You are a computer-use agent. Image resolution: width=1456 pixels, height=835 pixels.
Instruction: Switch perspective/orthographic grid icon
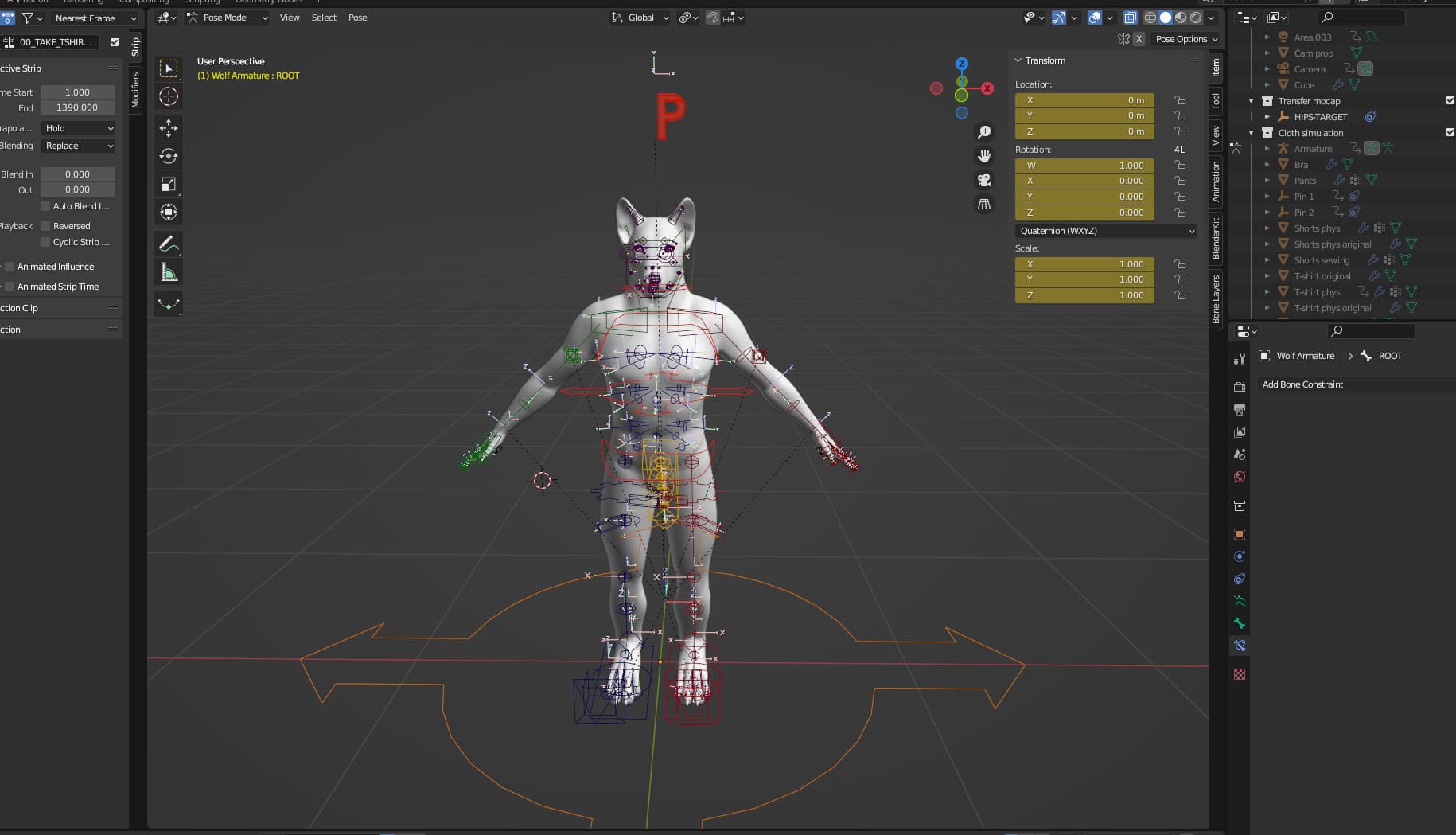click(x=984, y=205)
